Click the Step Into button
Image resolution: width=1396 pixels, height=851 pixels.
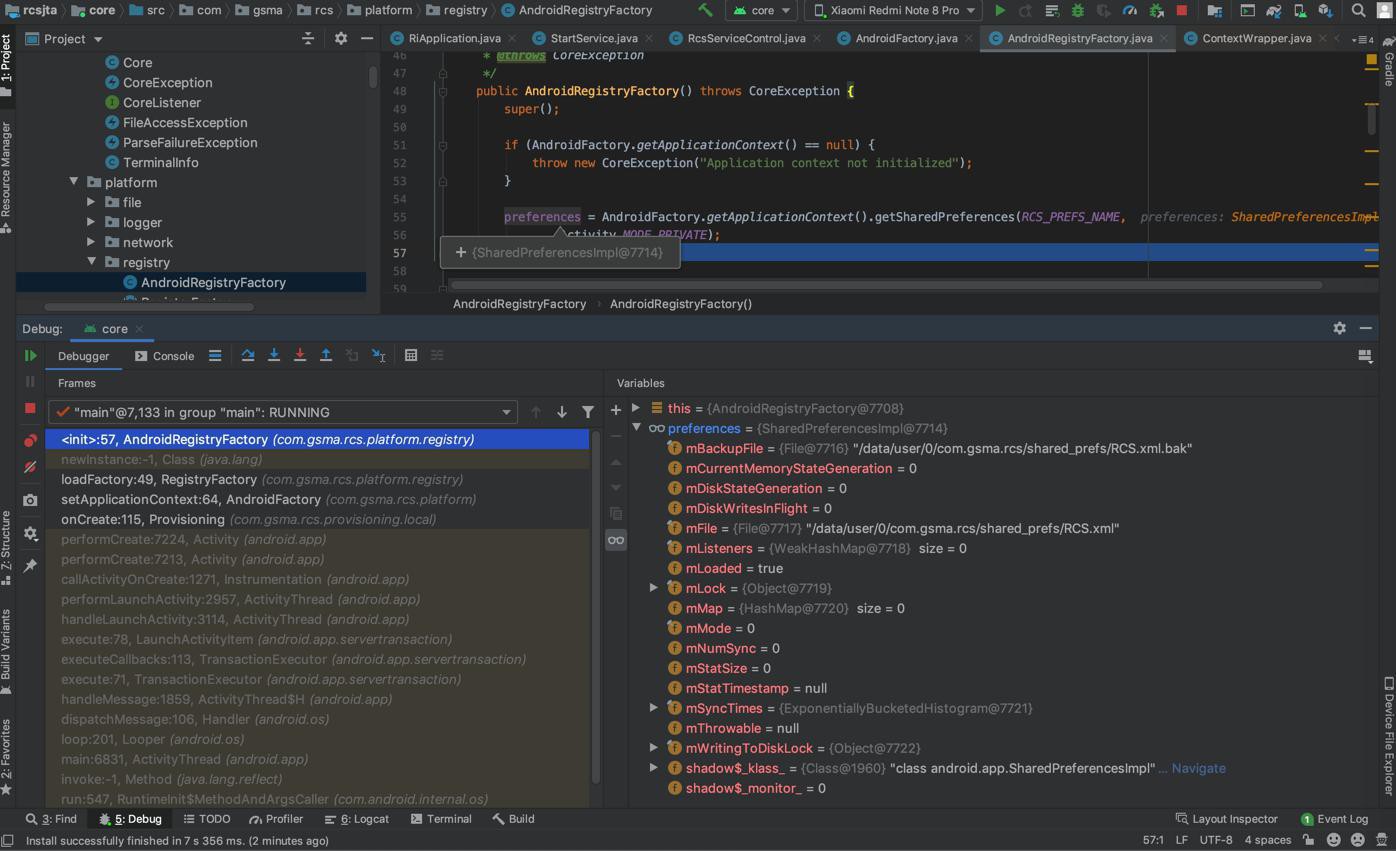(274, 355)
